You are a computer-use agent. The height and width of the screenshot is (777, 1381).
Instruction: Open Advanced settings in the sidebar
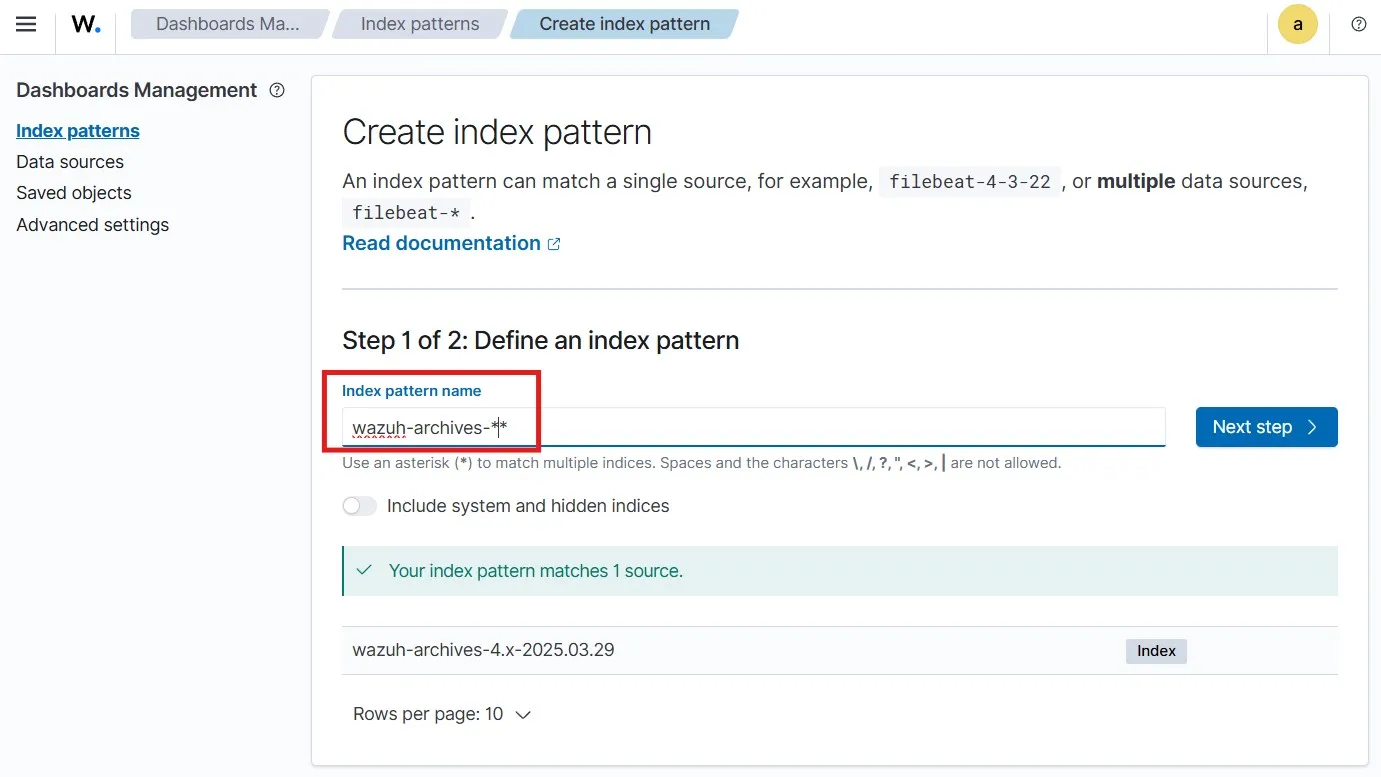pyautogui.click(x=92, y=225)
